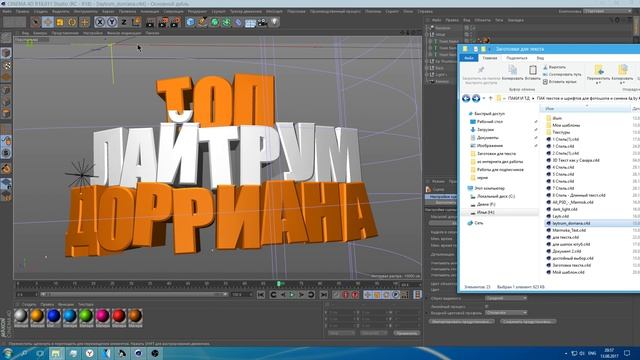
Task: Select the Rotate tool in top toolbar
Action: 72,22
